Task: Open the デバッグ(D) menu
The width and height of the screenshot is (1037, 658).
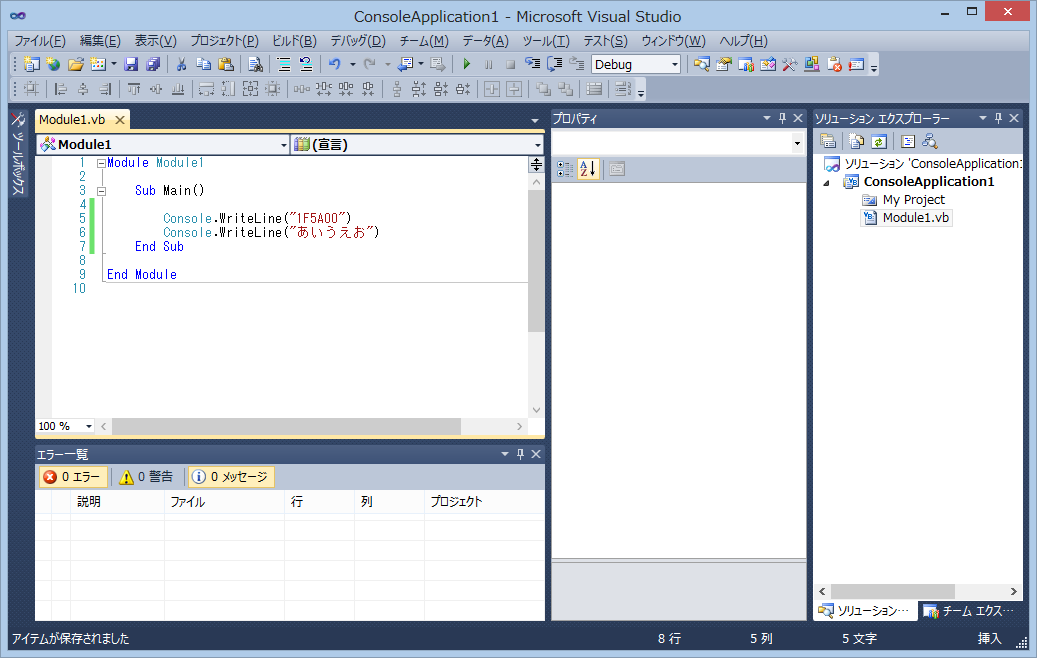Action: pyautogui.click(x=357, y=41)
